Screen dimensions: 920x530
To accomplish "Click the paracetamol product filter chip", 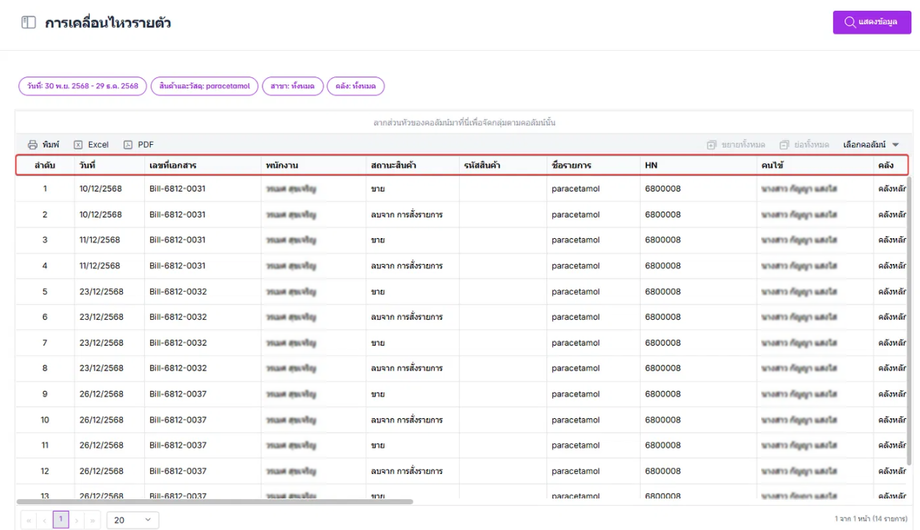I will (x=205, y=87).
